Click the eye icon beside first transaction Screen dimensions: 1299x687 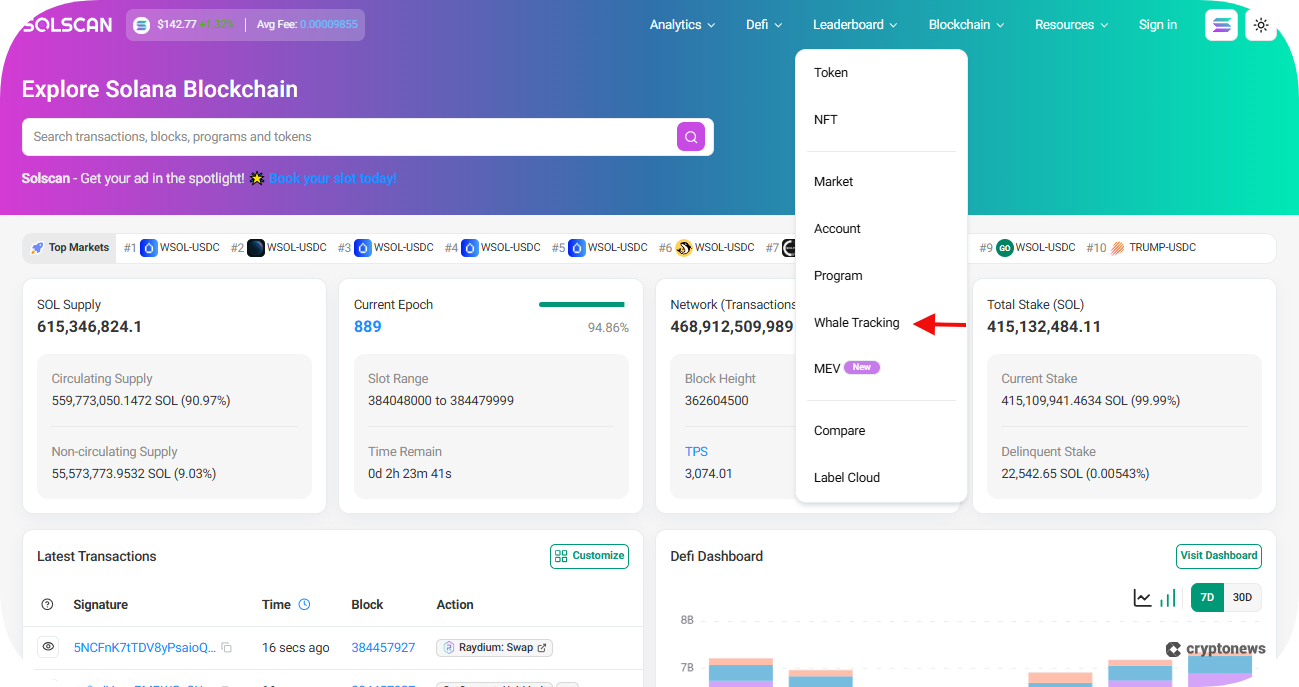point(48,647)
